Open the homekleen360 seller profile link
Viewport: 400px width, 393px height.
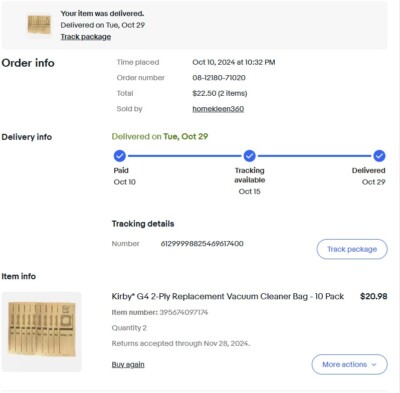click(x=218, y=109)
